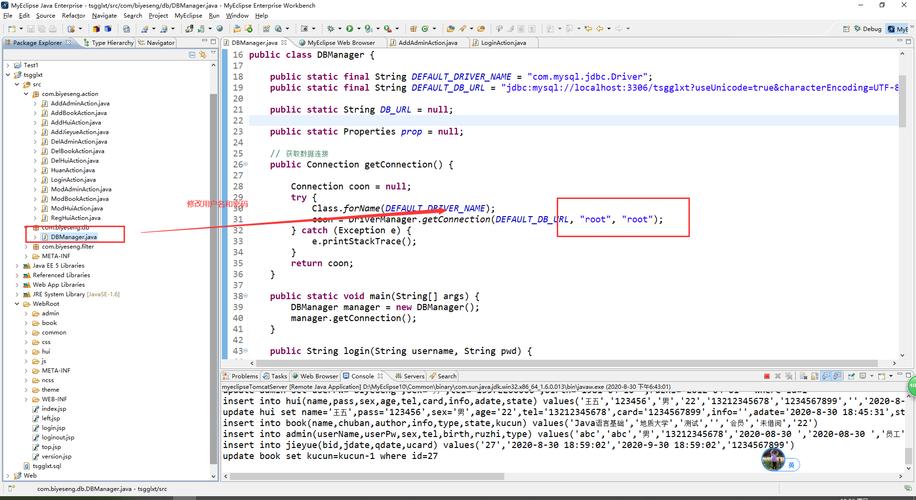Viewport: 916px width, 500px height.
Task: Open the Refactor menu
Action: pyautogui.click(x=73, y=16)
